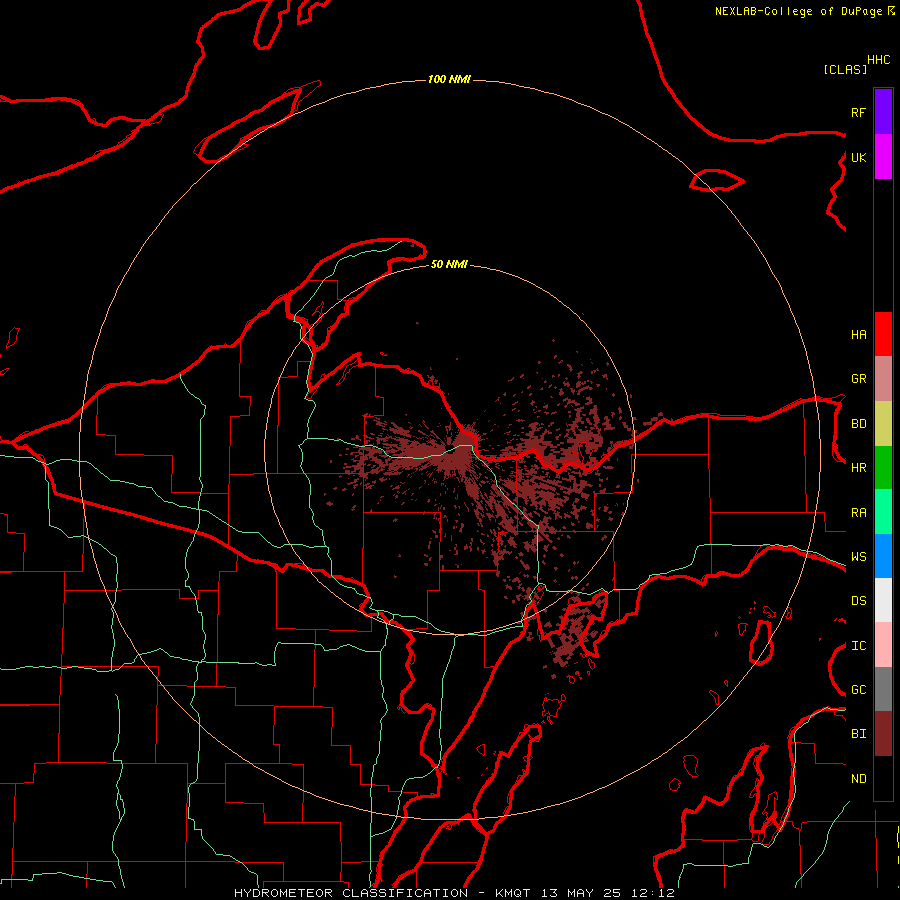
Task: Select the WS blue legend swatch
Action: 883,556
